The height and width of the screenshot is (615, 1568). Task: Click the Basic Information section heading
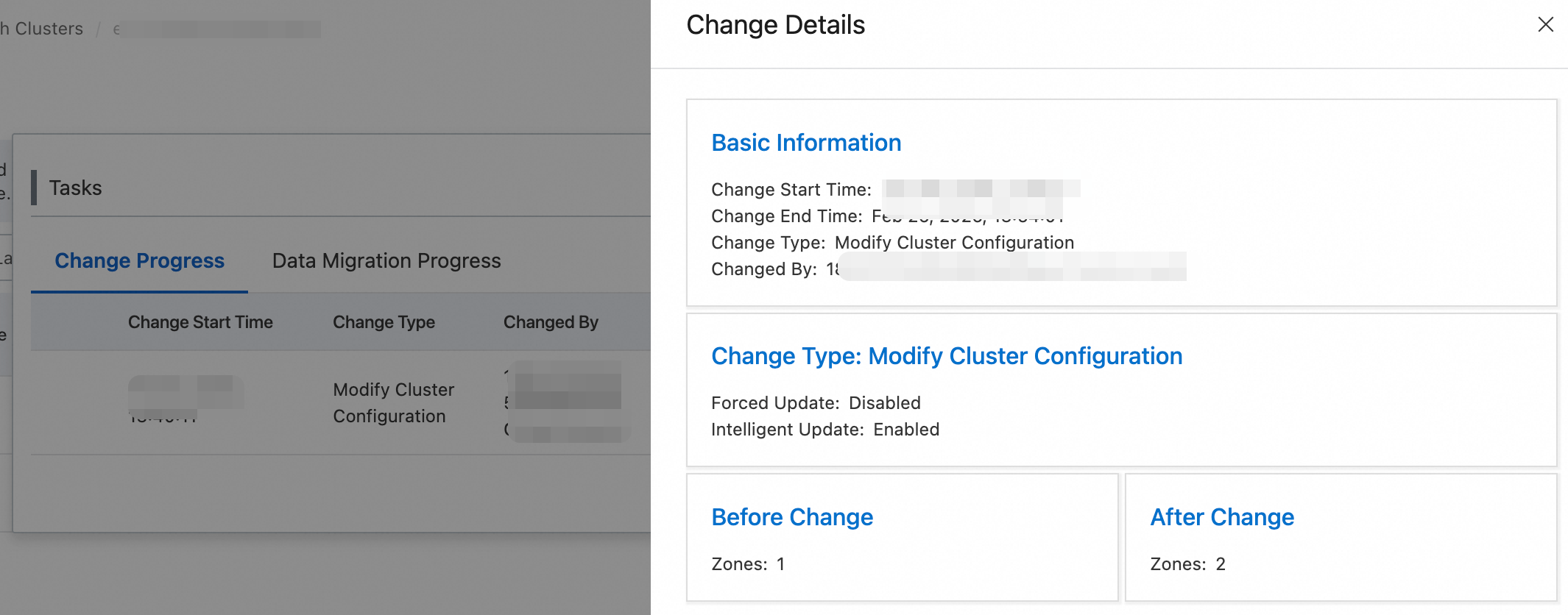point(806,143)
